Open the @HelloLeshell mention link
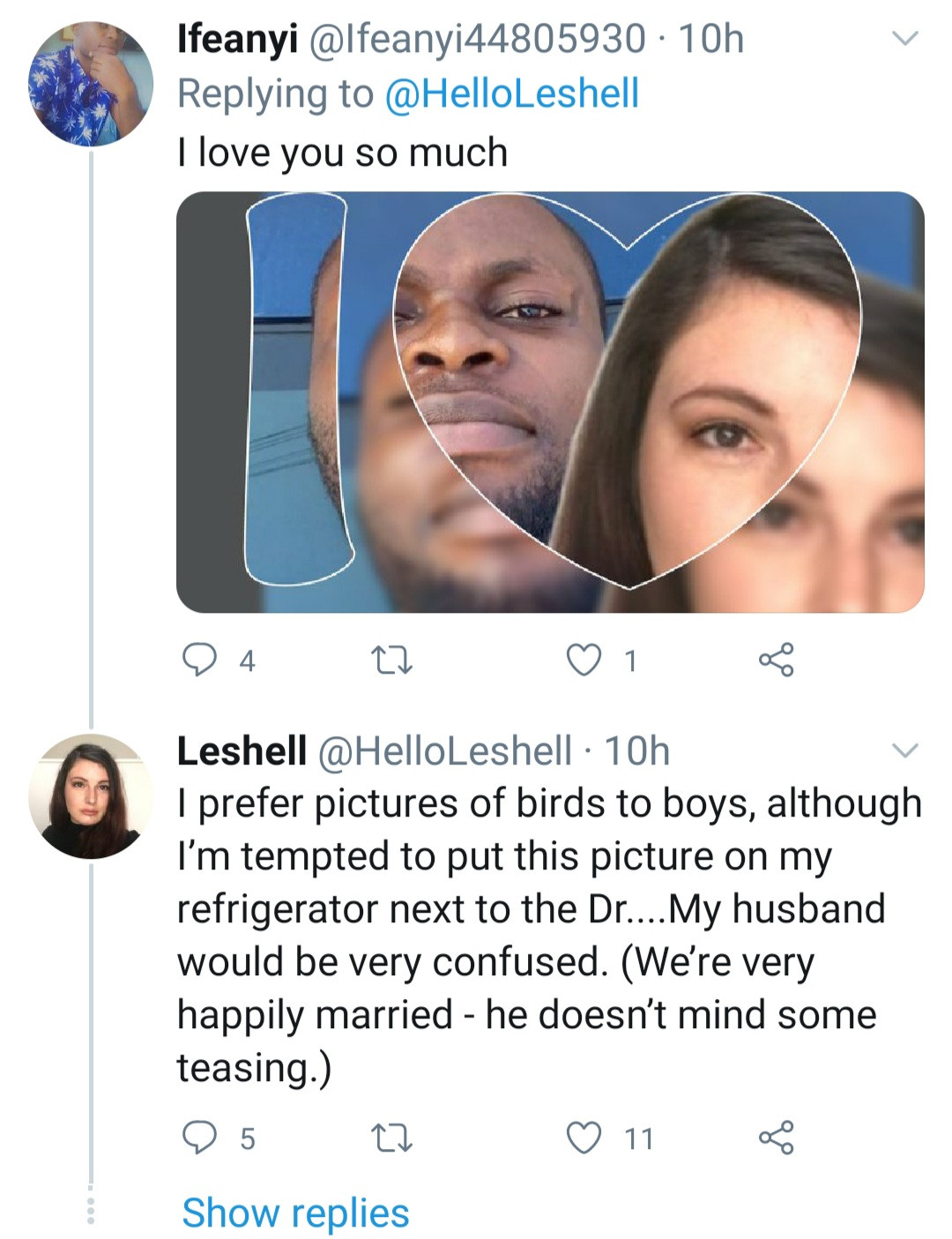Screen dimensions: 952x1239 (x=511, y=94)
